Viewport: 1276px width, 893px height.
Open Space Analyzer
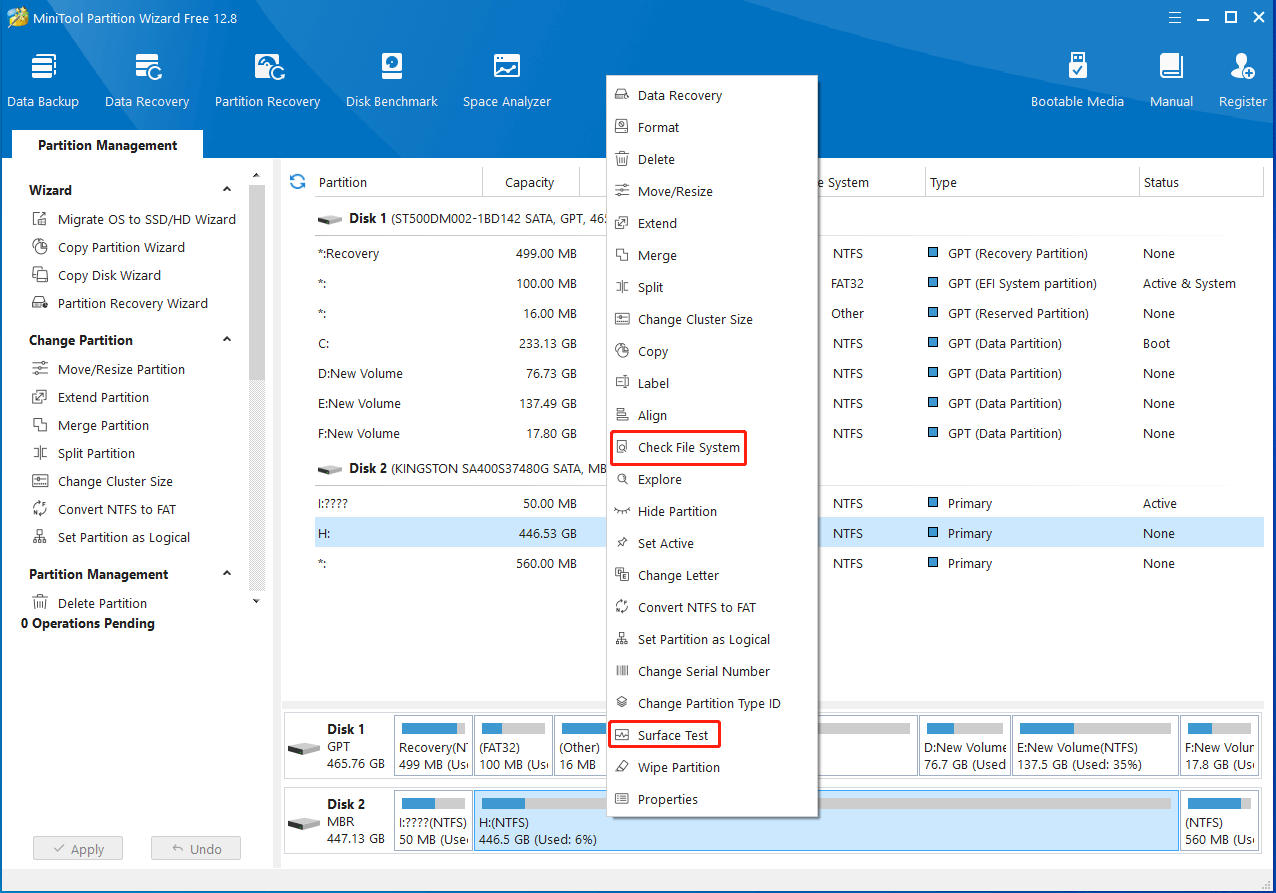tap(506, 80)
